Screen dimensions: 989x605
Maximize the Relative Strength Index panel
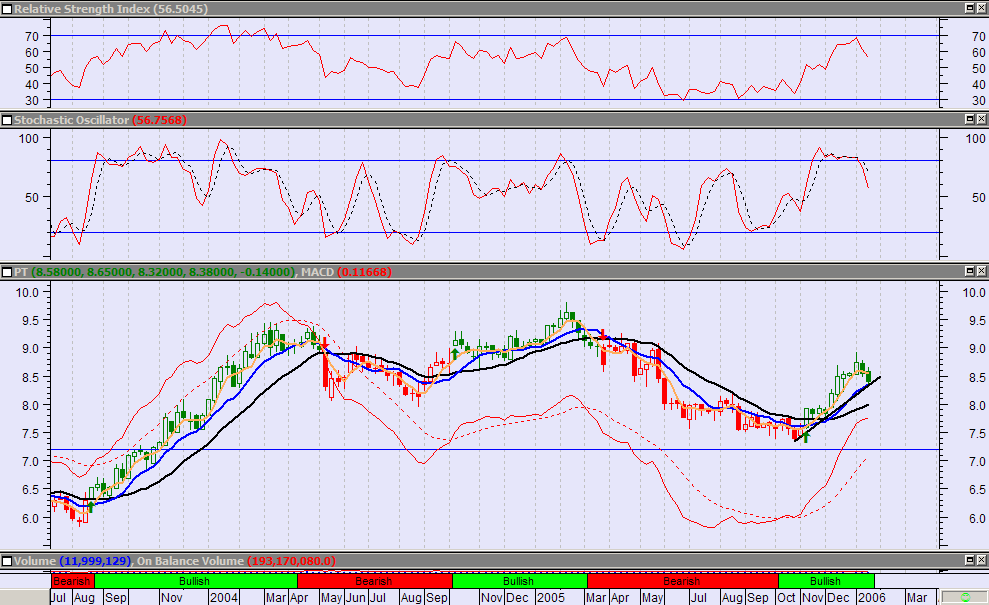point(968,7)
